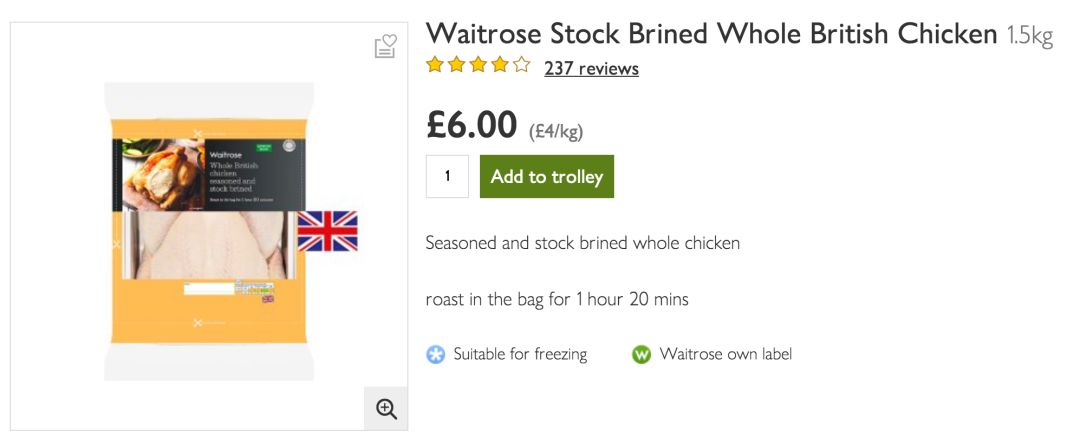Image resolution: width=1080 pixels, height=445 pixels.
Task: Click the roast in the bag instructions text
Action: tap(556, 299)
